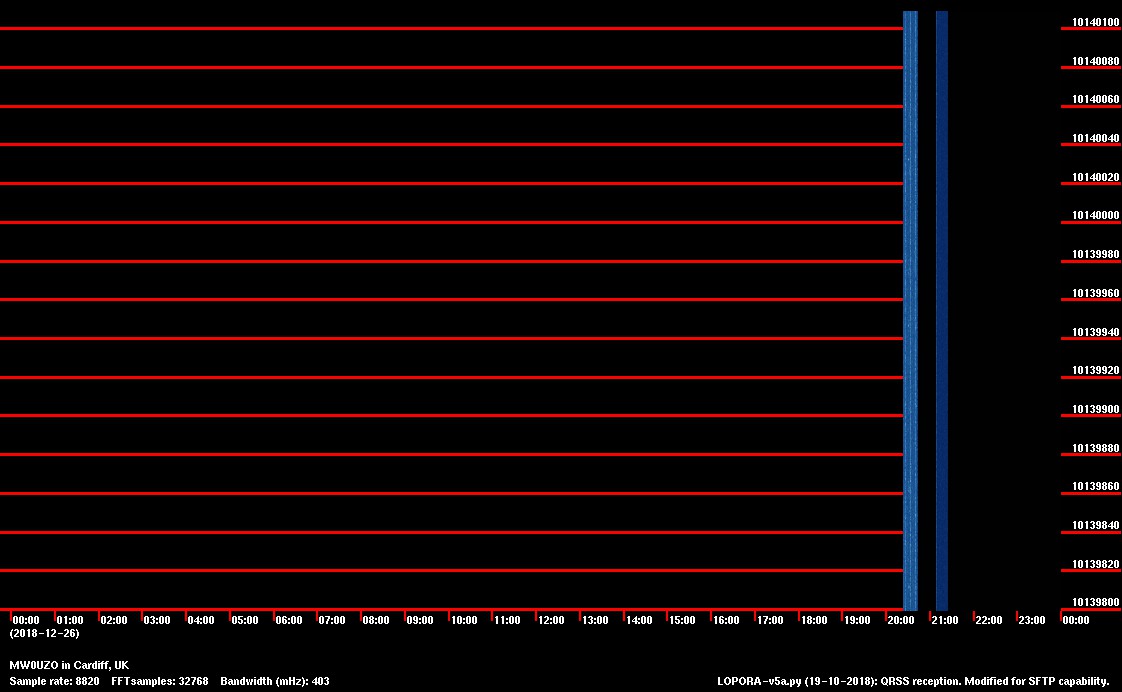
Task: Click the 00:00 start time marker
Action: (26, 620)
